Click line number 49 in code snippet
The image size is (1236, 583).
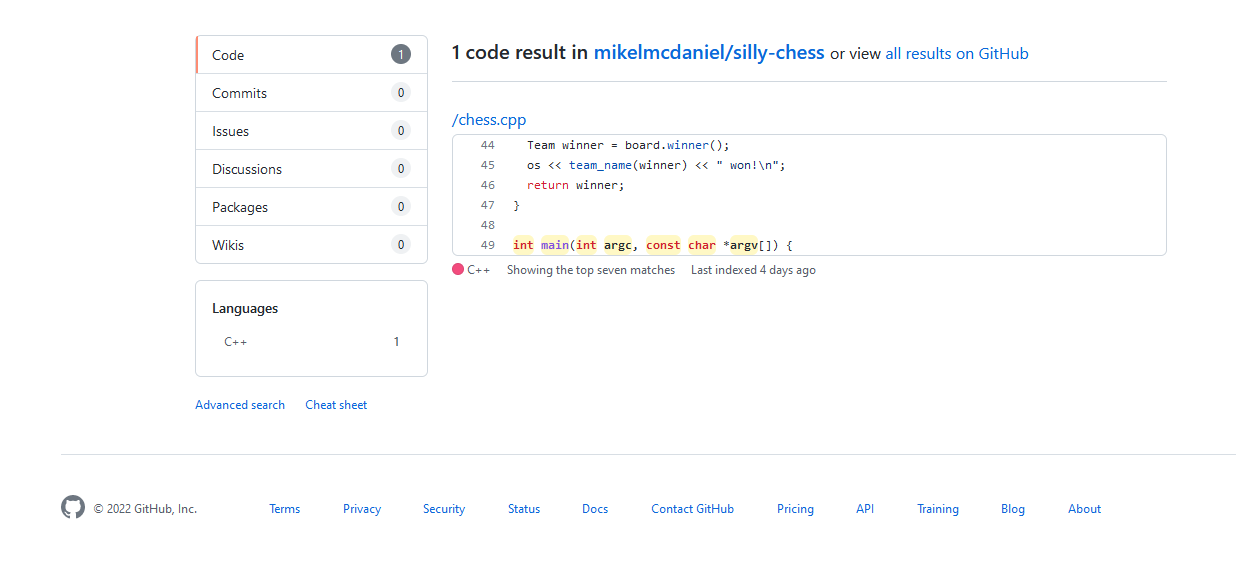[x=487, y=245]
